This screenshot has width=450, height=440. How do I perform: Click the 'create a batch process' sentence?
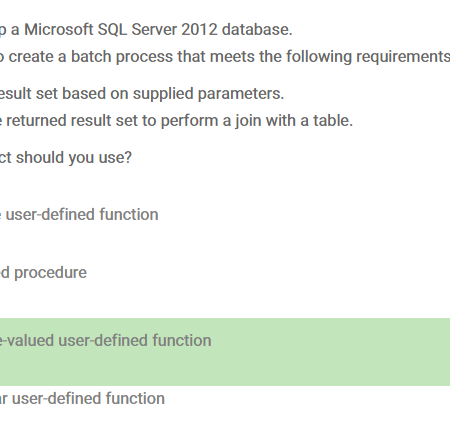[225, 57]
